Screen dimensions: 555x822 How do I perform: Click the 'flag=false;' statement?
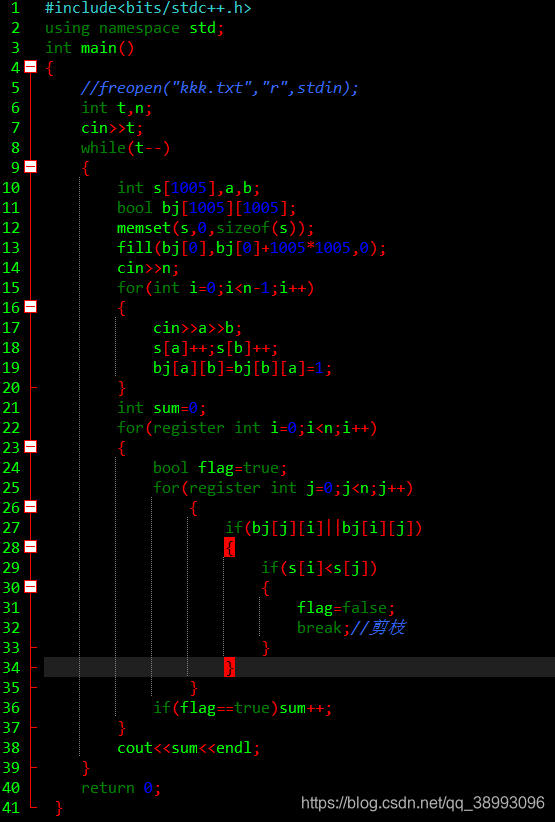pyautogui.click(x=346, y=608)
